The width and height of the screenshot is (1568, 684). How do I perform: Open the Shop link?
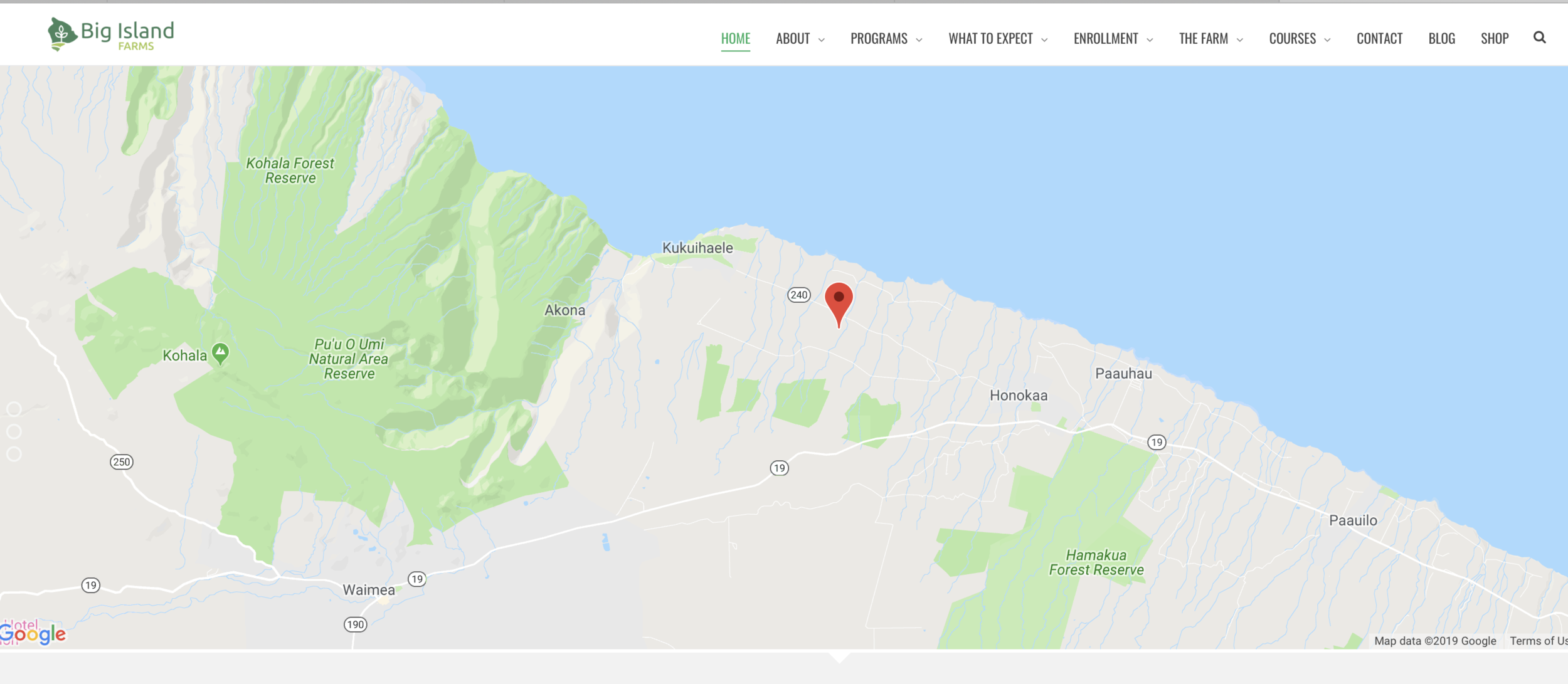1495,39
